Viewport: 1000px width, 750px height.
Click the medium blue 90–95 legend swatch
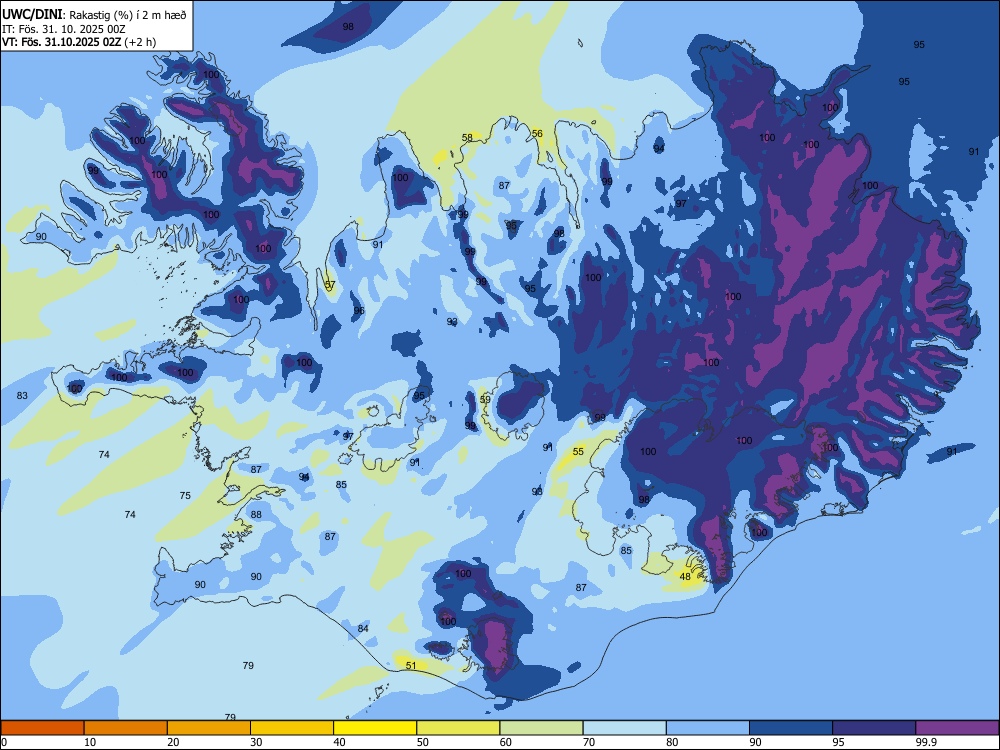[x=791, y=728]
